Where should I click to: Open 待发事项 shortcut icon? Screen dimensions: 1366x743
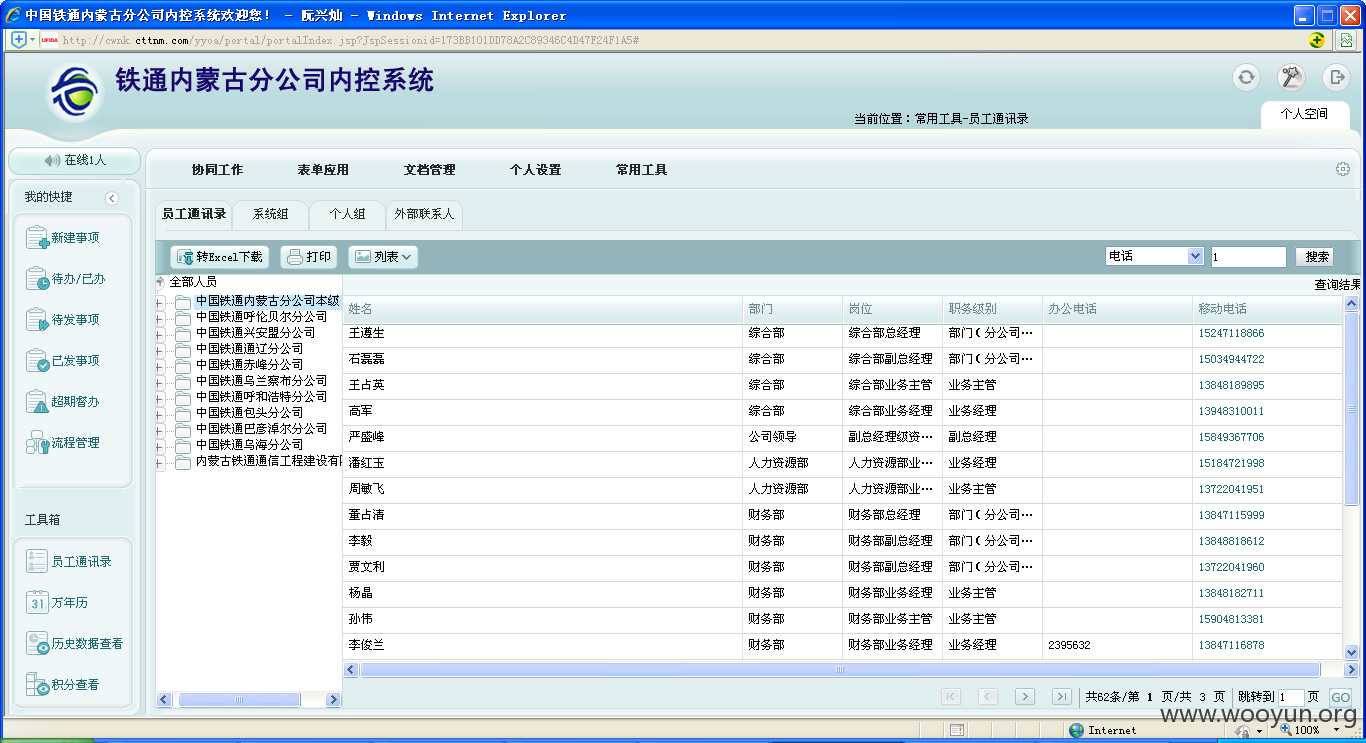tap(37, 320)
